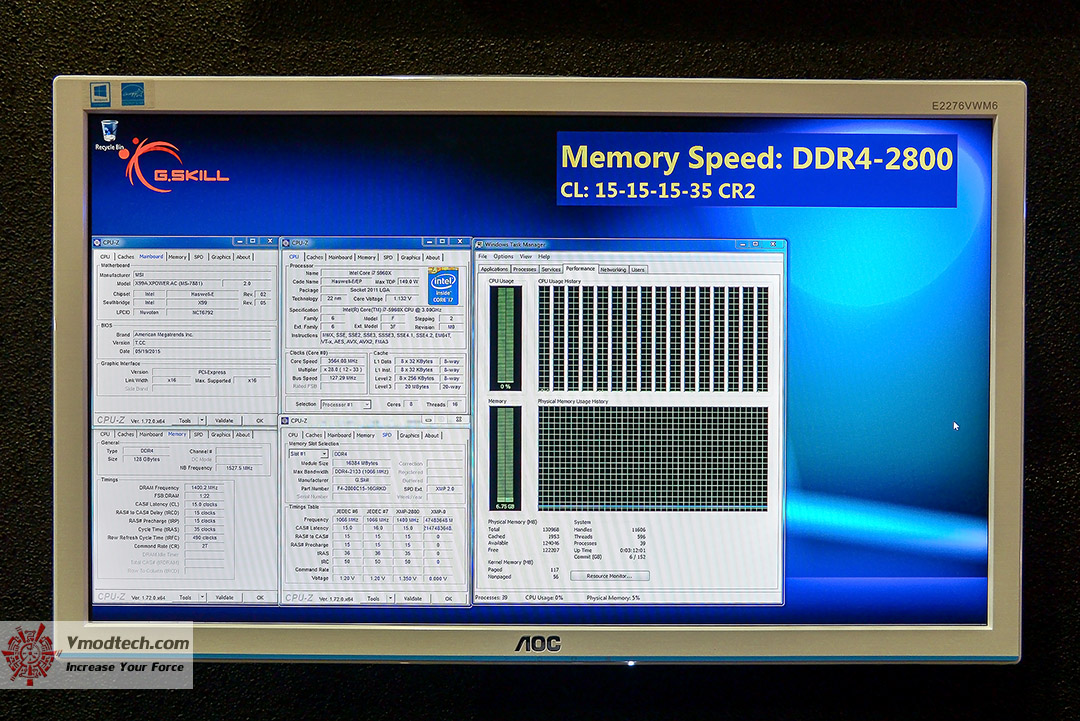Switch to Networking tab in Task Manager
Screen dimensions: 1080x721
click(x=613, y=269)
